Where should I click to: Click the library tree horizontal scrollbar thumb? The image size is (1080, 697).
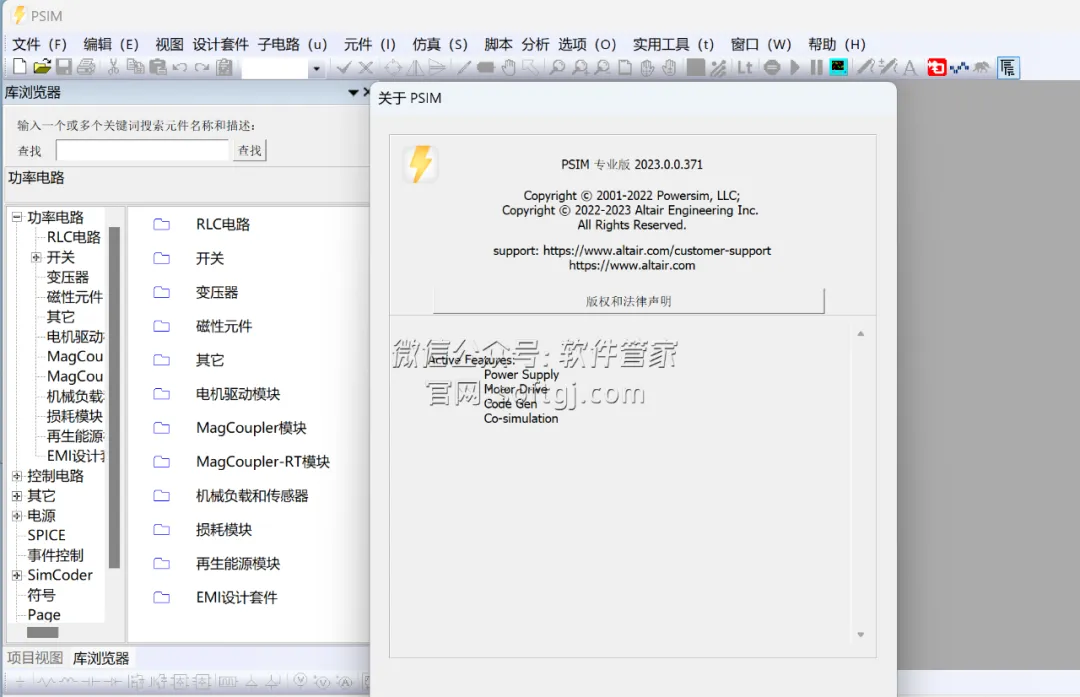tap(43, 632)
